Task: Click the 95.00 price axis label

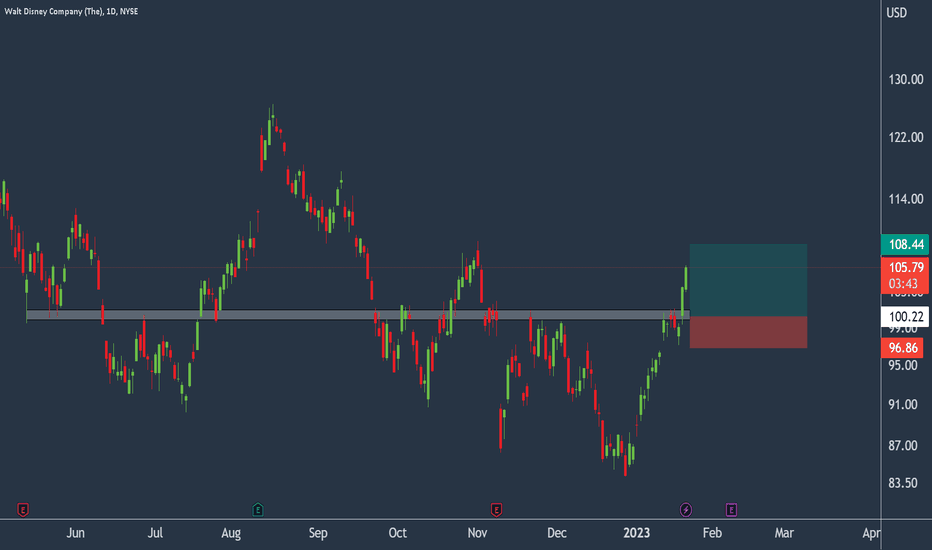Action: click(903, 366)
